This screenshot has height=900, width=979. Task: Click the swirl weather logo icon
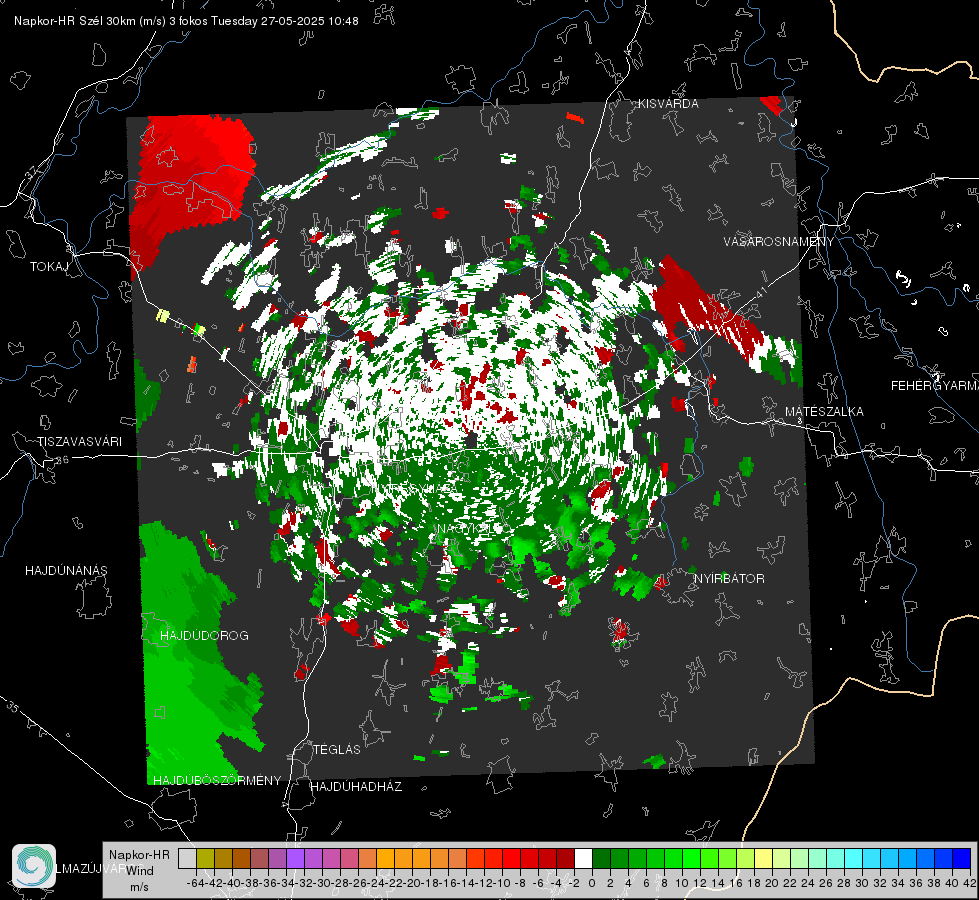pyautogui.click(x=34, y=866)
